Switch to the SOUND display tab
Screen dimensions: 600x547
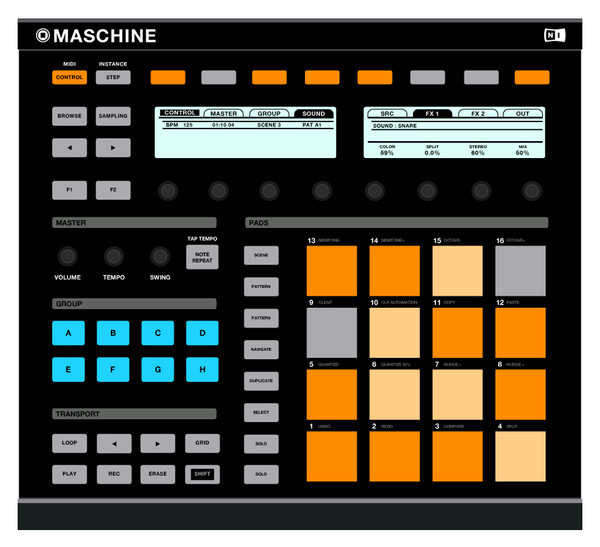pyautogui.click(x=314, y=114)
